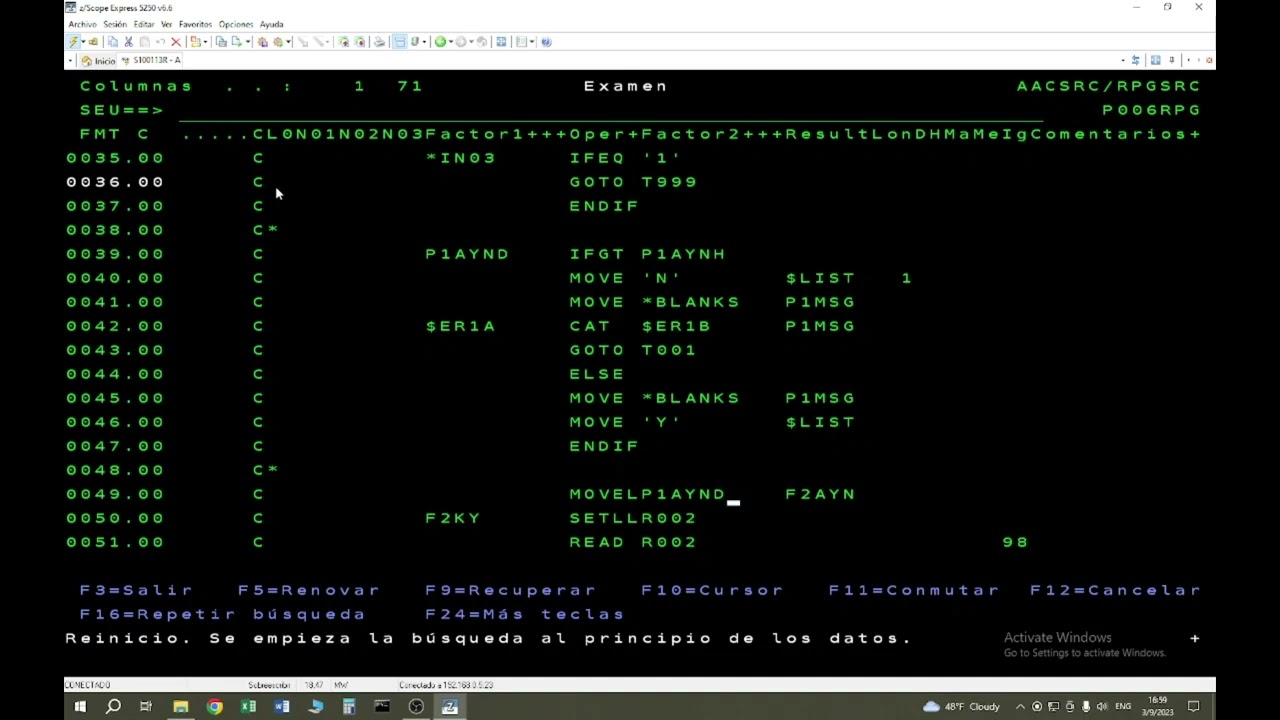Click 'F2KY' on line 0050

click(x=453, y=518)
